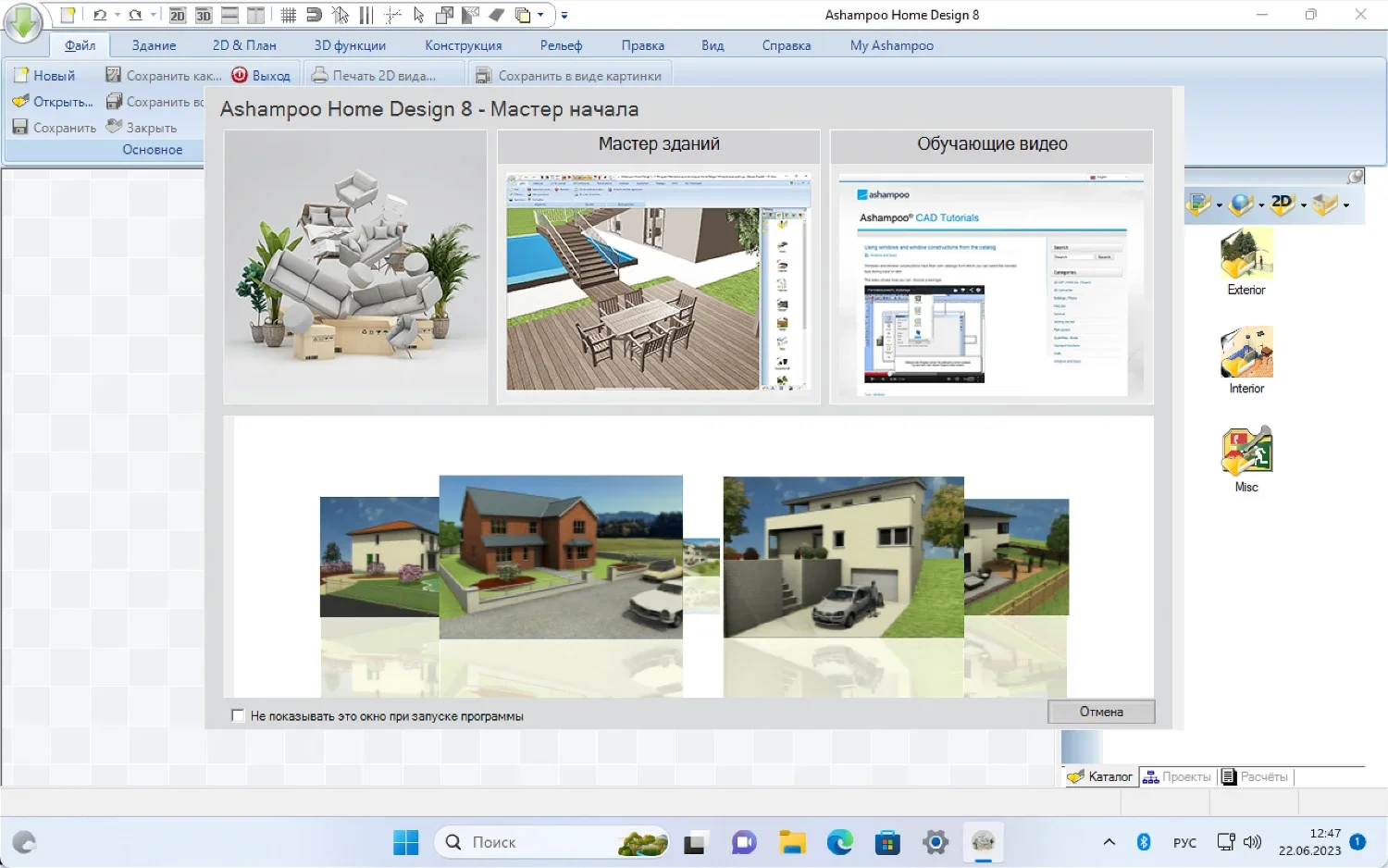
Task: Switch to 2D view in quick toolbar
Action: 178,15
